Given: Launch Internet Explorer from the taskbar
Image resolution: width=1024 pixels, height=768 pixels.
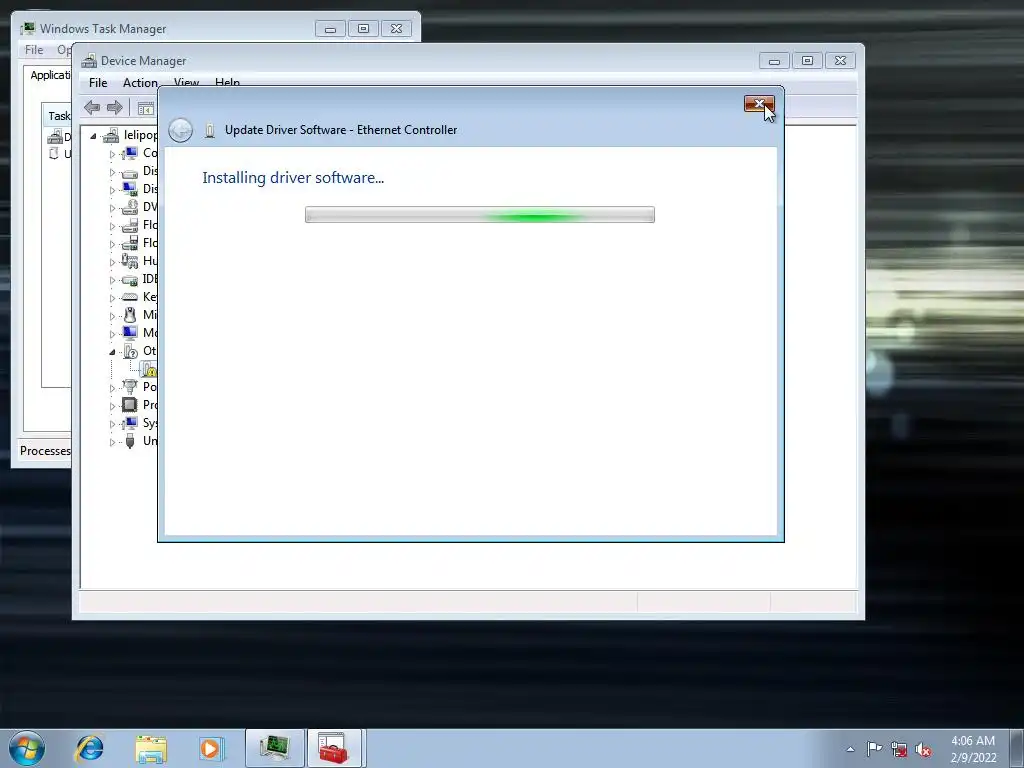Looking at the screenshot, I should click(x=89, y=748).
